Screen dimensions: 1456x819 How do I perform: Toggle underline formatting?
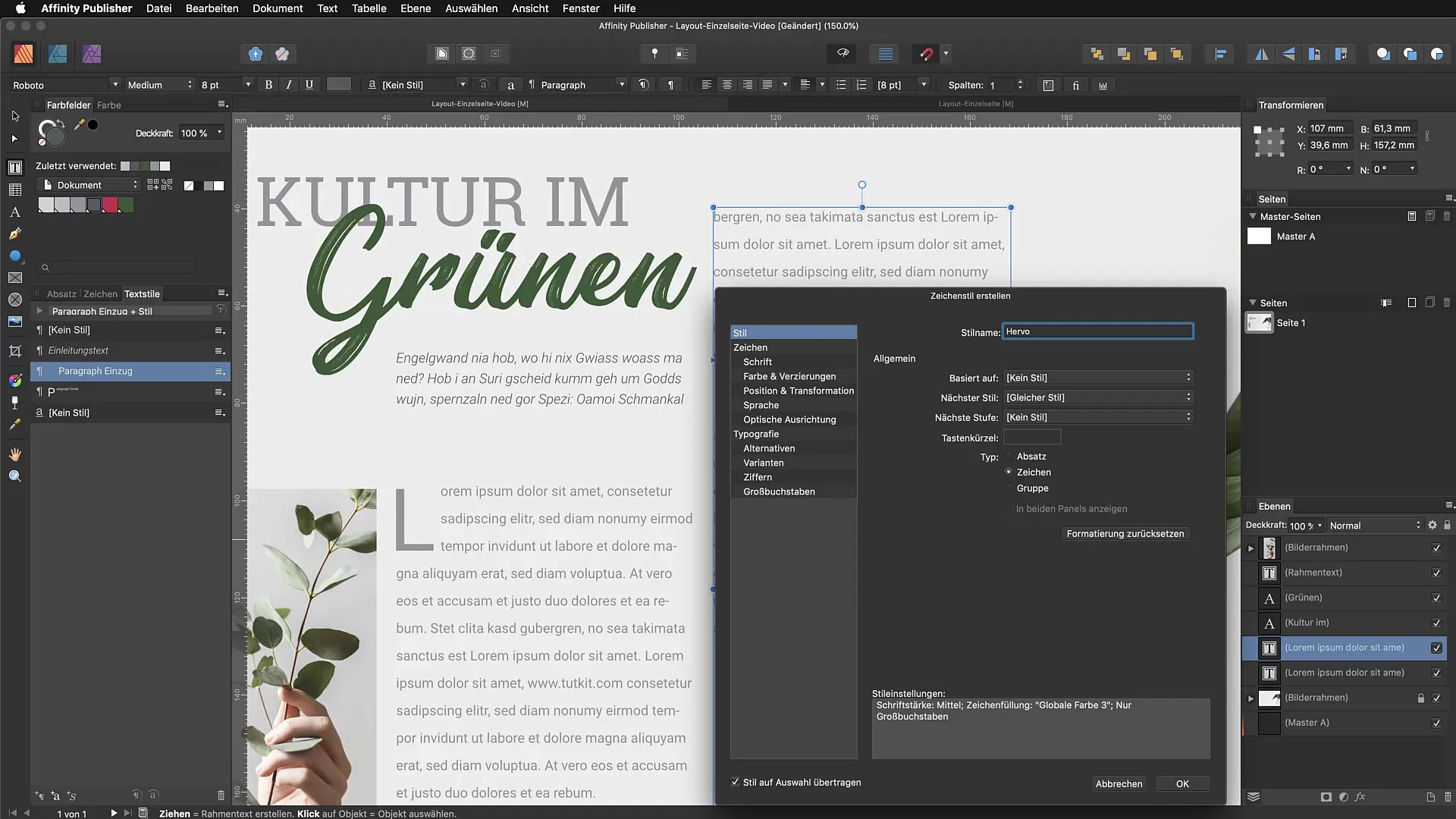pyautogui.click(x=309, y=85)
